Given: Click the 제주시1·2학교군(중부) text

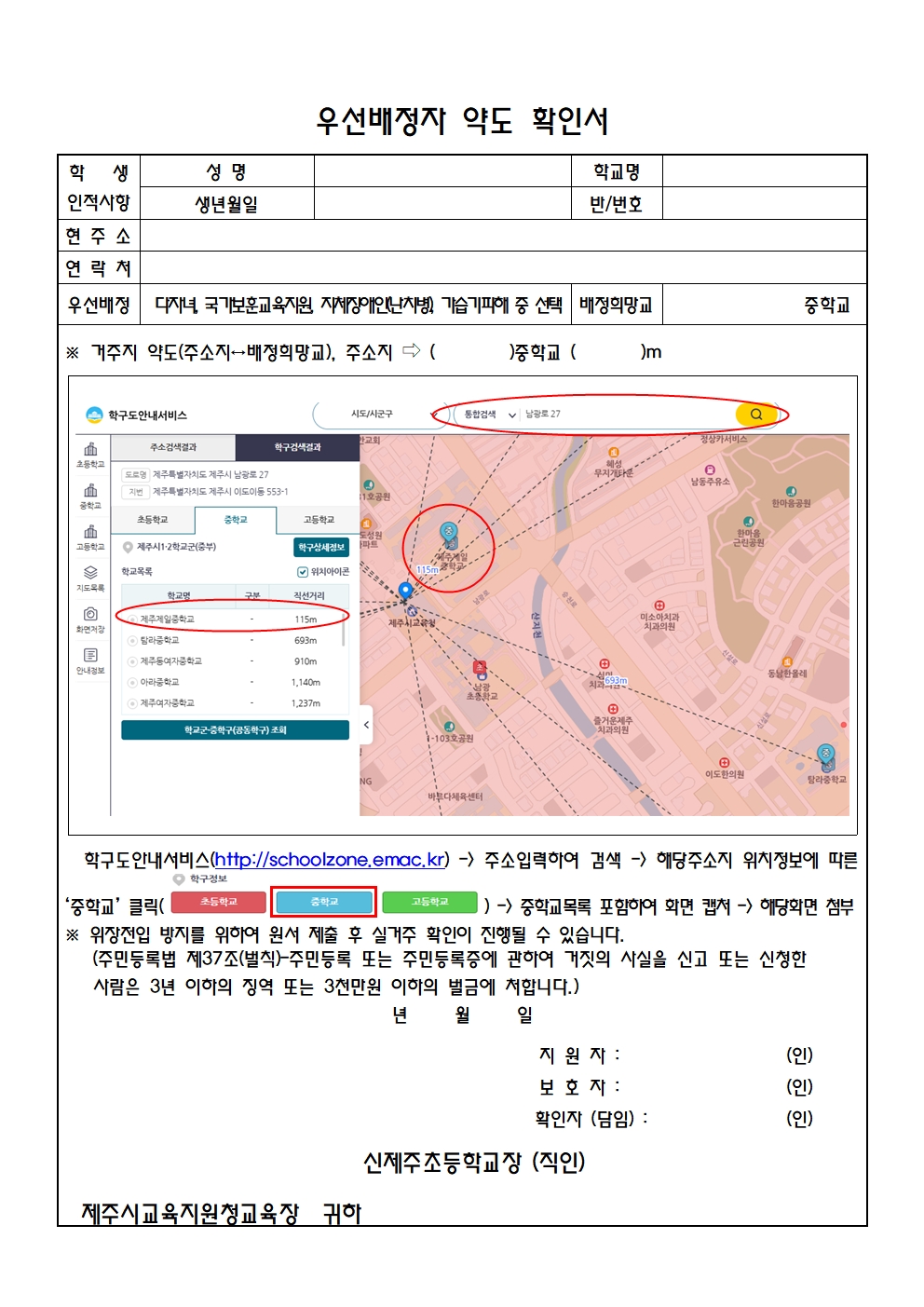Looking at the screenshot, I should coord(177,548).
